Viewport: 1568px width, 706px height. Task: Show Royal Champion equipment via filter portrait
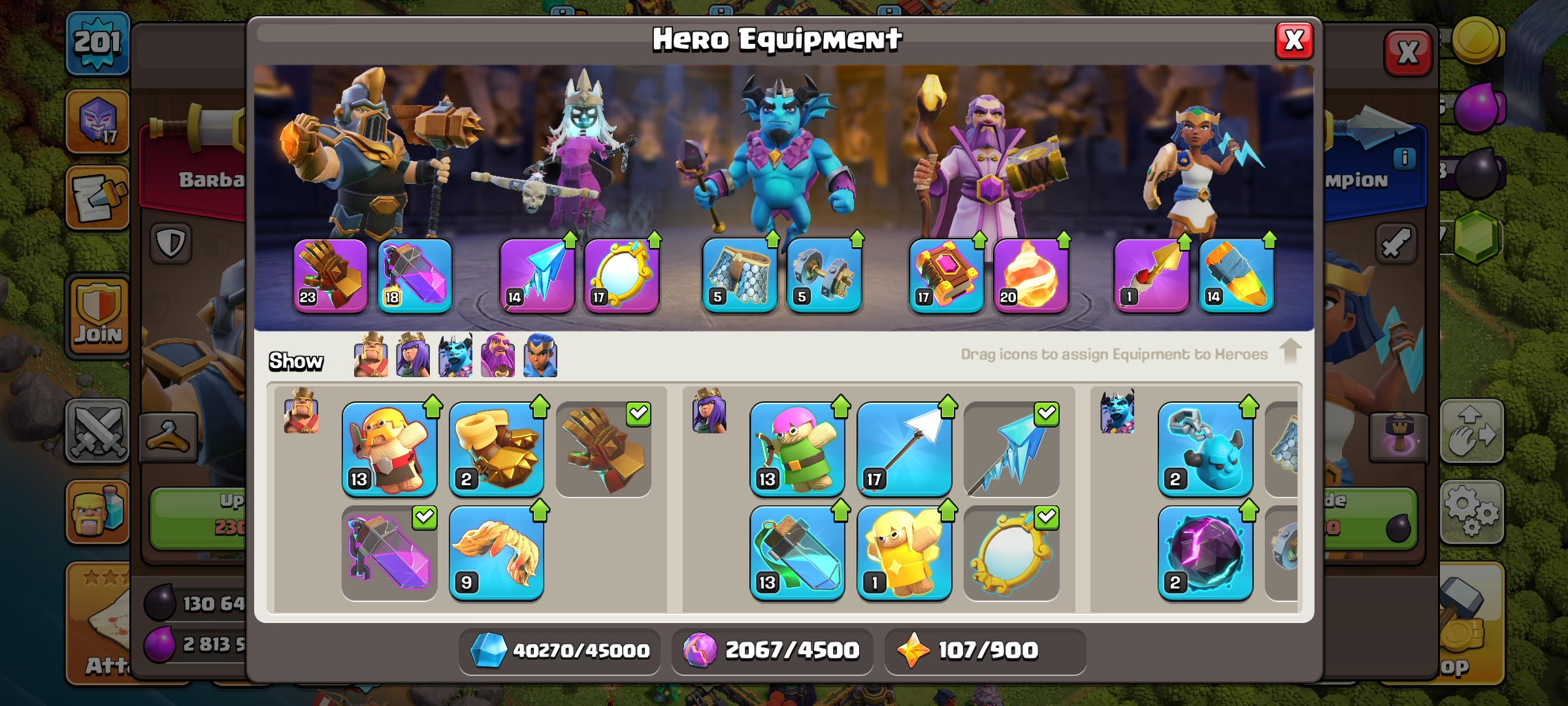(x=540, y=356)
